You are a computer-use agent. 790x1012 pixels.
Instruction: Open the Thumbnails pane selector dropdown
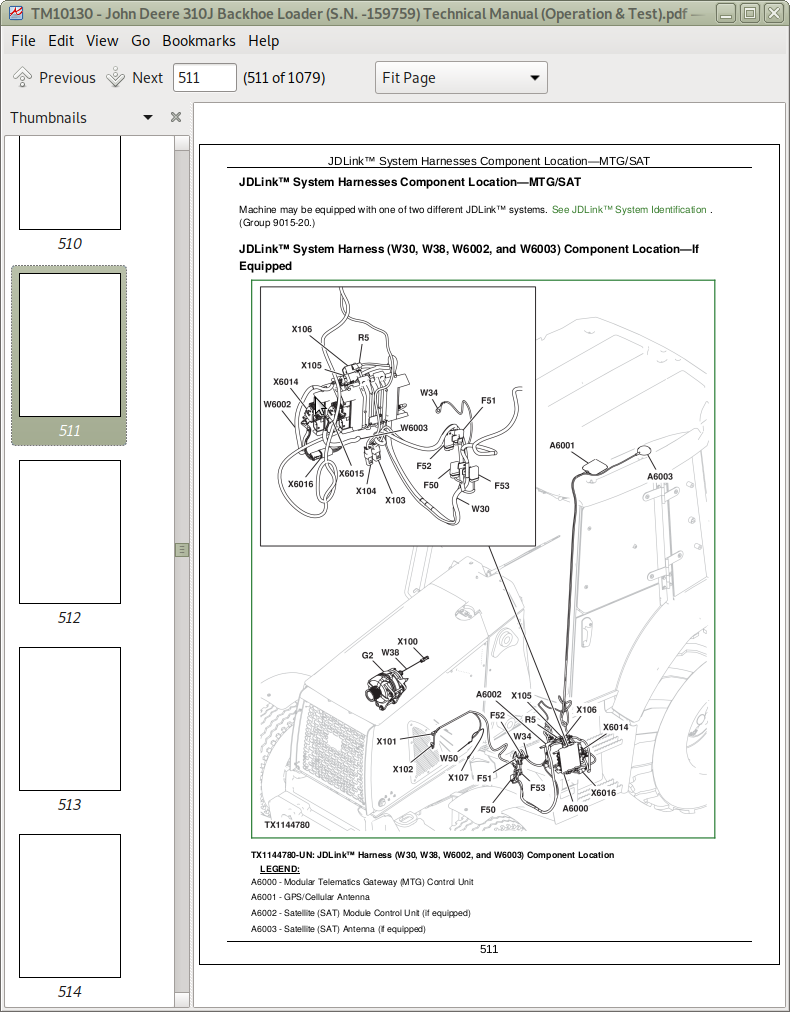(148, 117)
